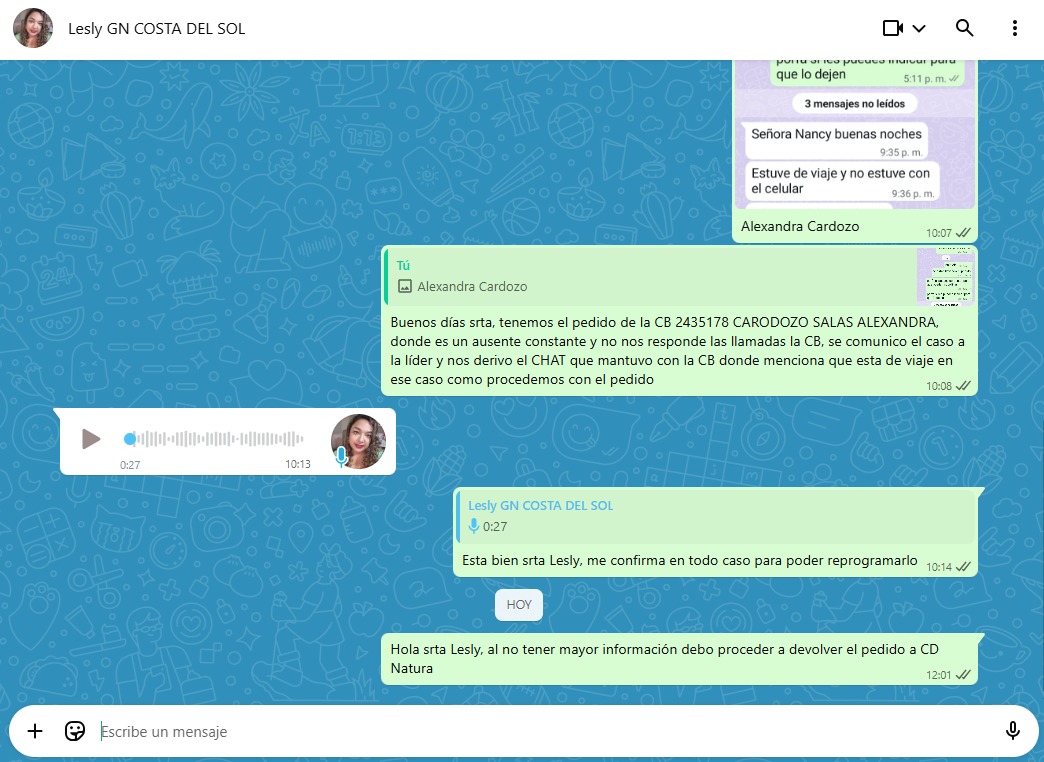Click the plus attach icon
This screenshot has height=762, width=1044.
click(x=35, y=731)
